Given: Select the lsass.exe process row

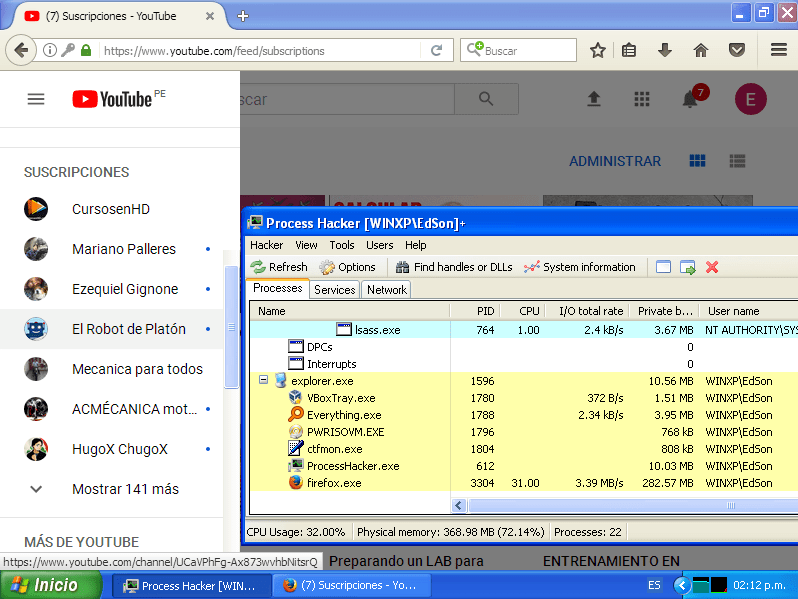Looking at the screenshot, I should (524, 329).
